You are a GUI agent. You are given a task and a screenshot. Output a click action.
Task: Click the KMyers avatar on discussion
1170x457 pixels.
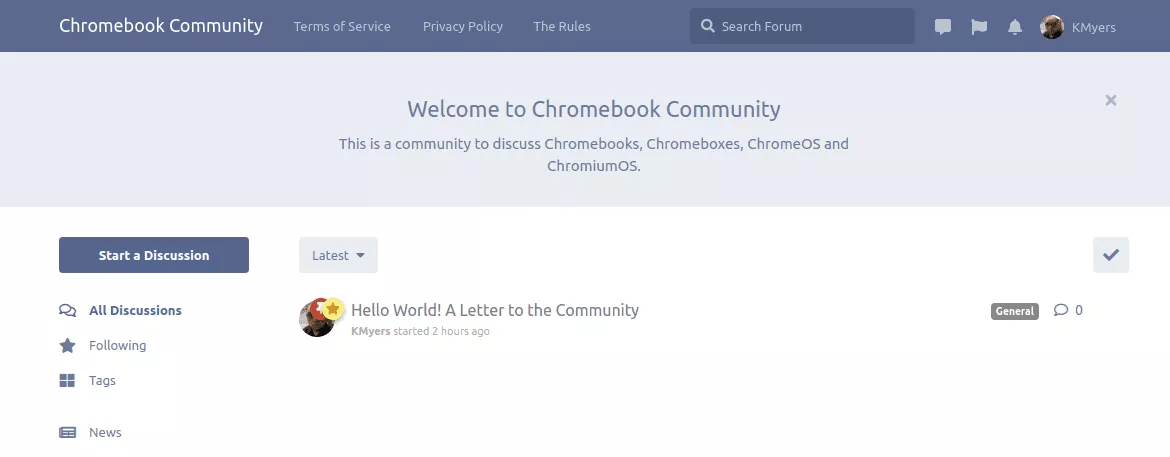coord(316,320)
